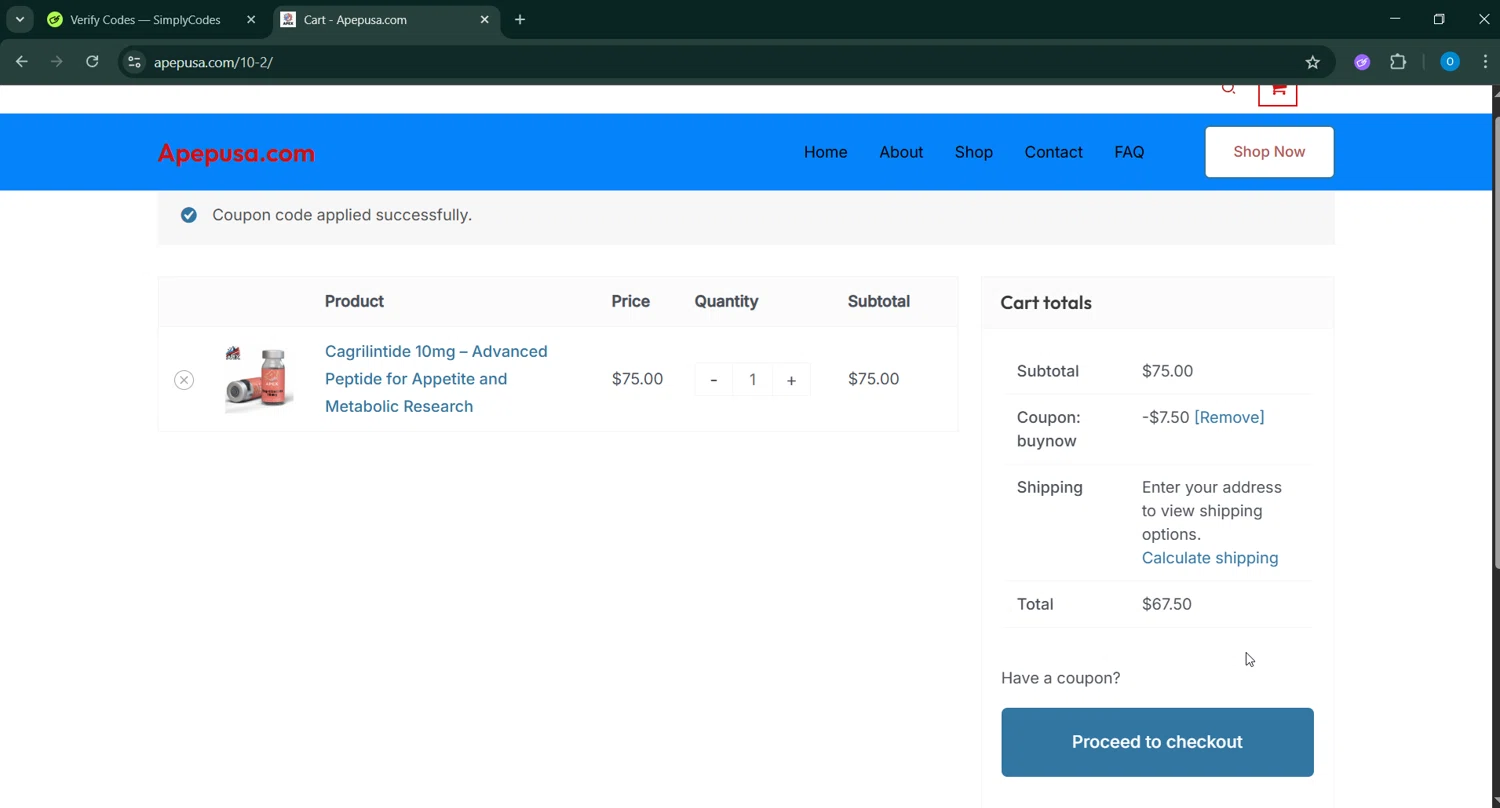Open the tab search dropdown arrow
The width and height of the screenshot is (1500, 808).
(x=19, y=19)
